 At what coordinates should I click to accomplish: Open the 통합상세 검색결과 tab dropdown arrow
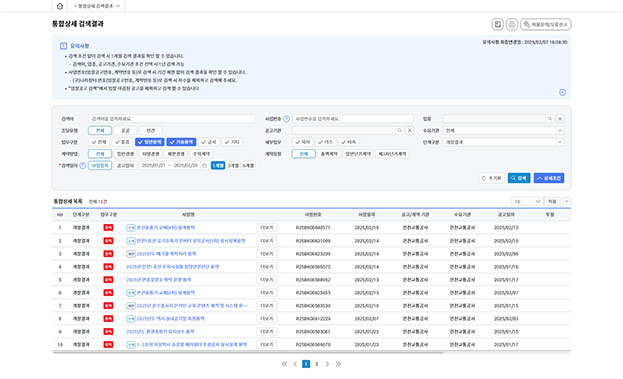(x=118, y=6)
